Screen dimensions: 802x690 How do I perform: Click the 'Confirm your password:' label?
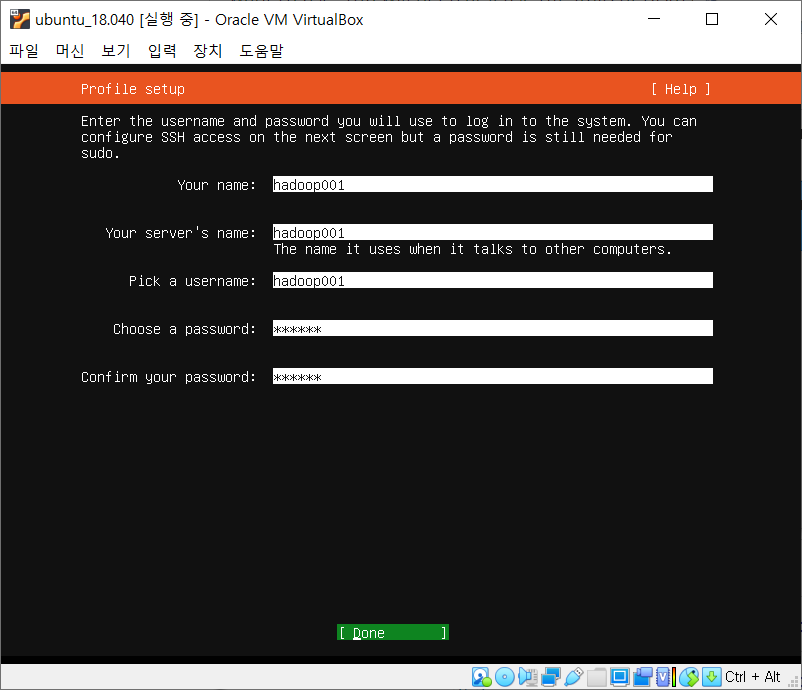pyautogui.click(x=168, y=377)
